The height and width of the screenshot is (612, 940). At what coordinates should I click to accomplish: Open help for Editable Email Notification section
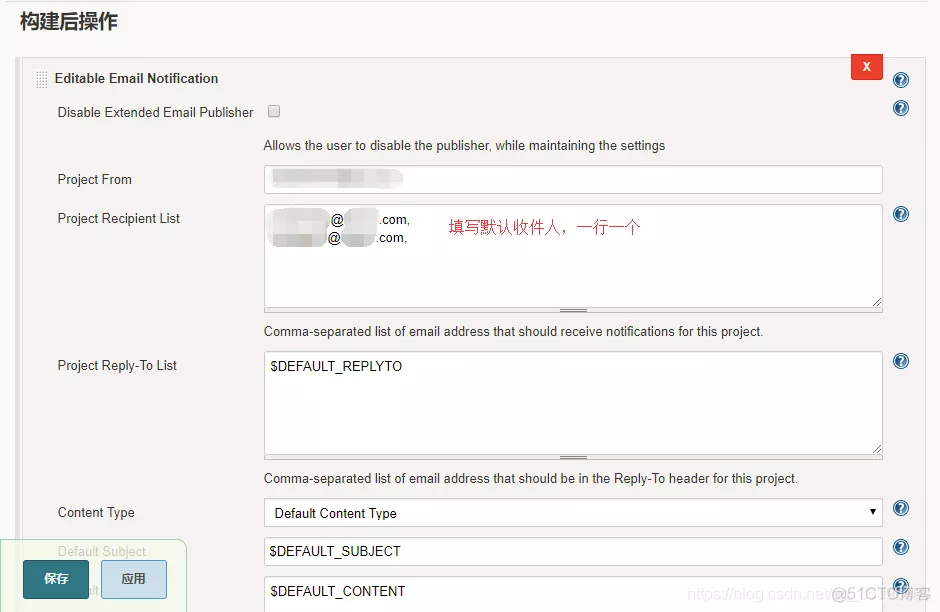coord(900,80)
